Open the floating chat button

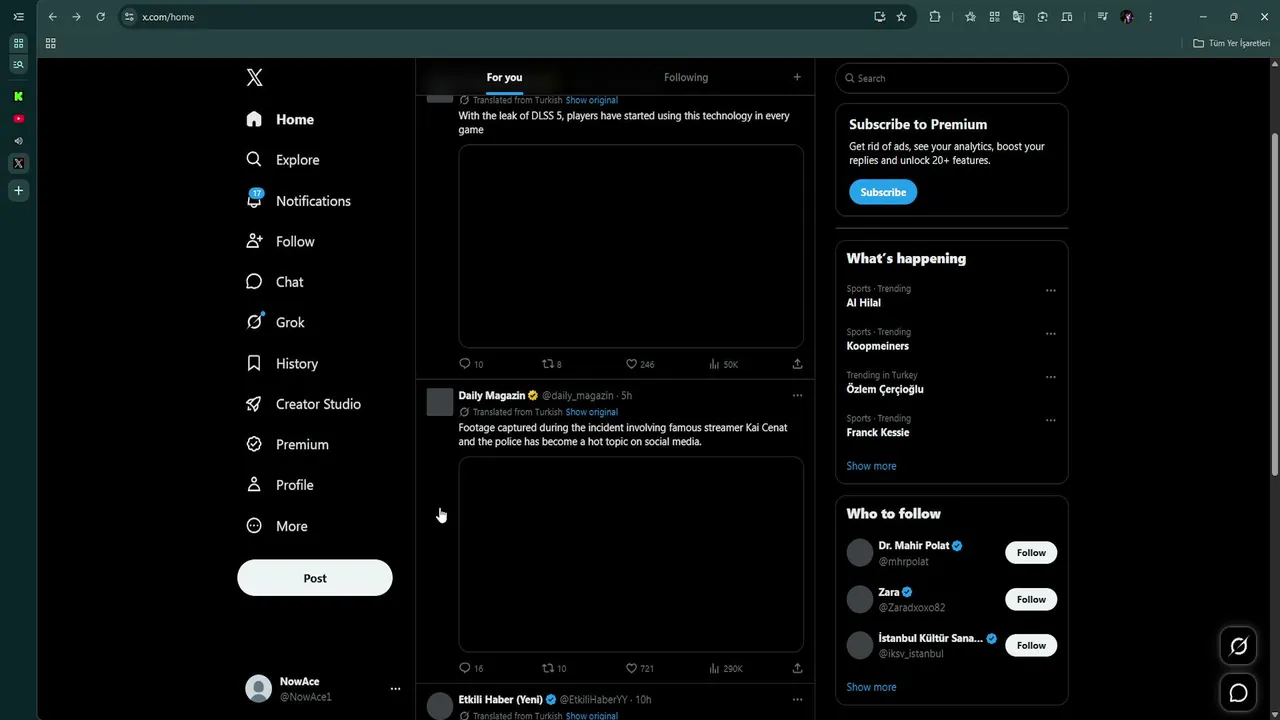pos(1239,693)
